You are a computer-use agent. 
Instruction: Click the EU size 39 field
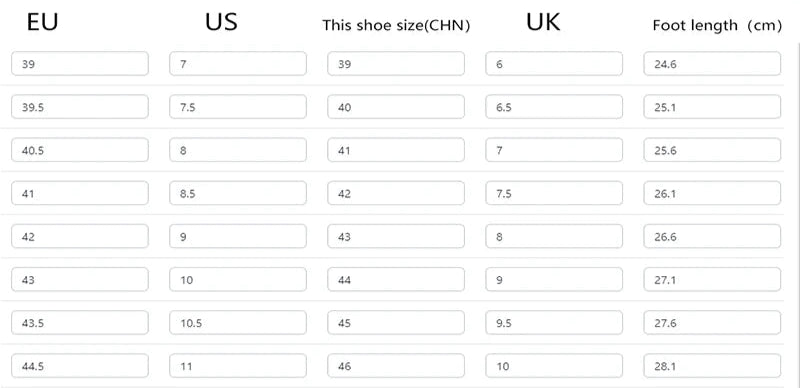(x=80, y=64)
